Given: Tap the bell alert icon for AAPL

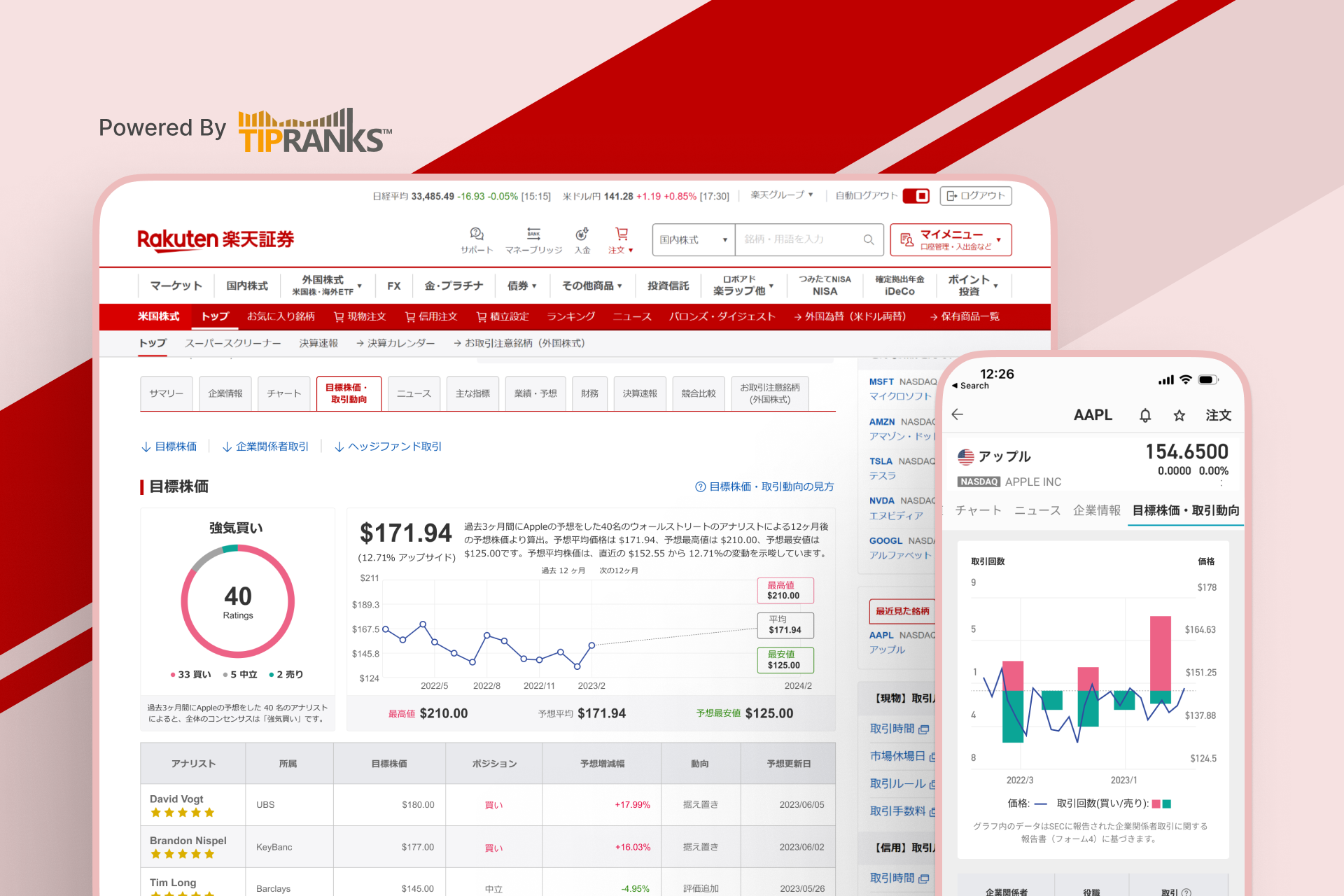Looking at the screenshot, I should (x=1145, y=415).
